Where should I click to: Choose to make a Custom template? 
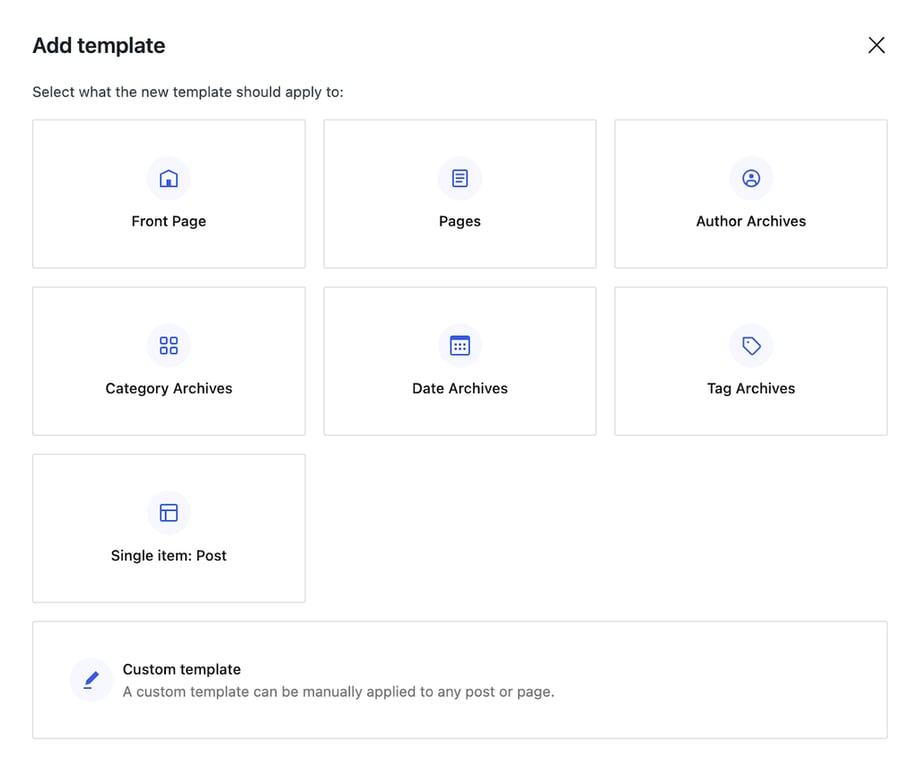(x=459, y=680)
